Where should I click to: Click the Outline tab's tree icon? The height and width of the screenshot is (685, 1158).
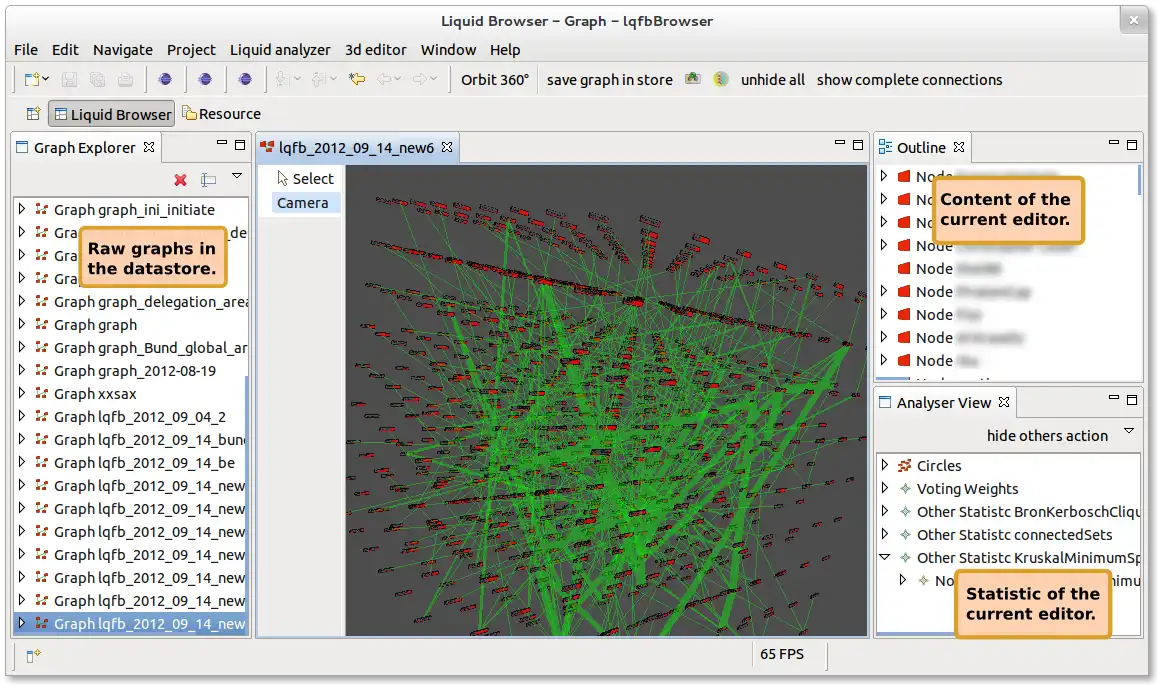pyautogui.click(x=885, y=147)
